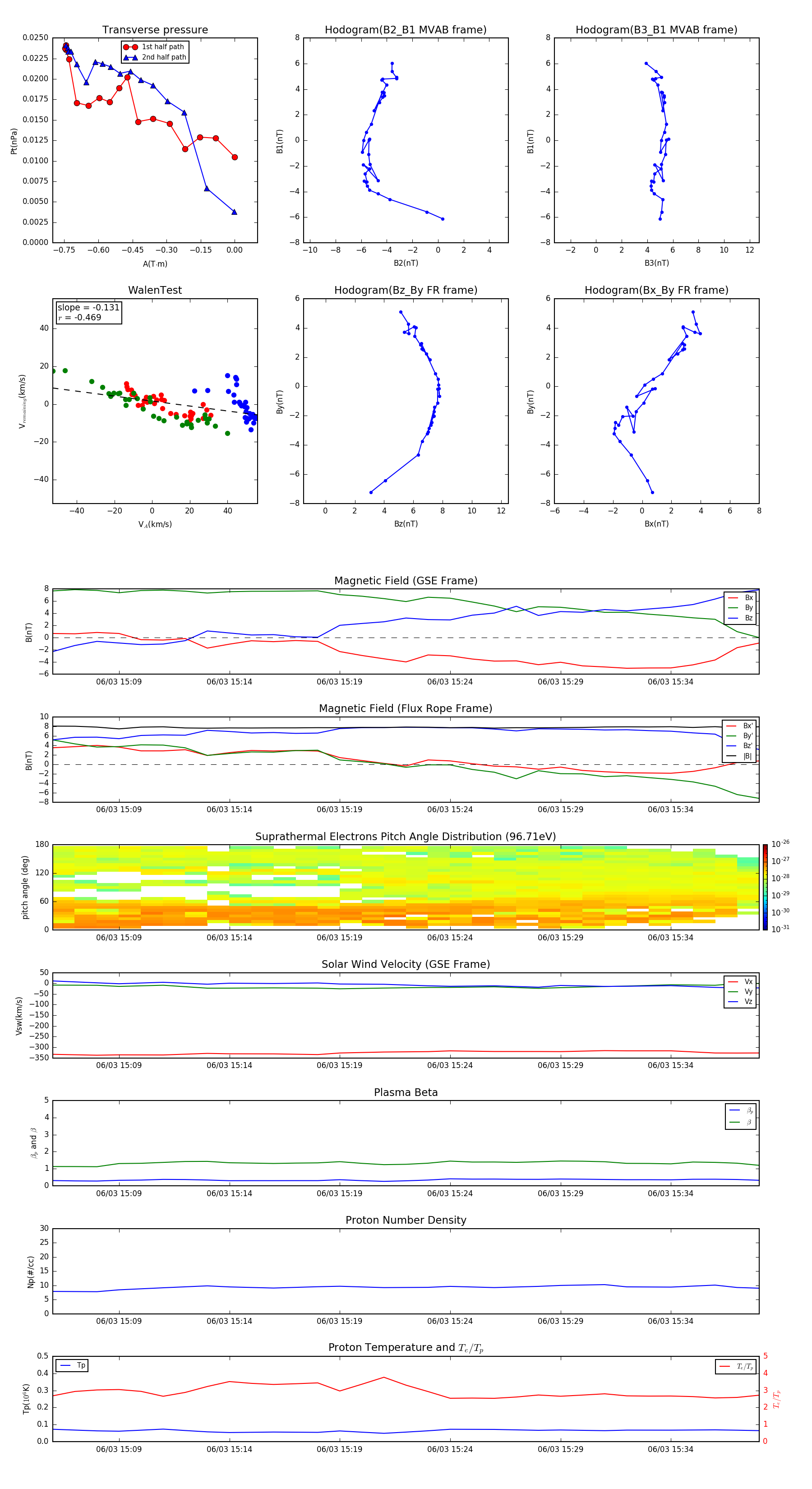Click the pitch angle intensity colorbar
The width and height of the screenshot is (812, 1489).
765,887
